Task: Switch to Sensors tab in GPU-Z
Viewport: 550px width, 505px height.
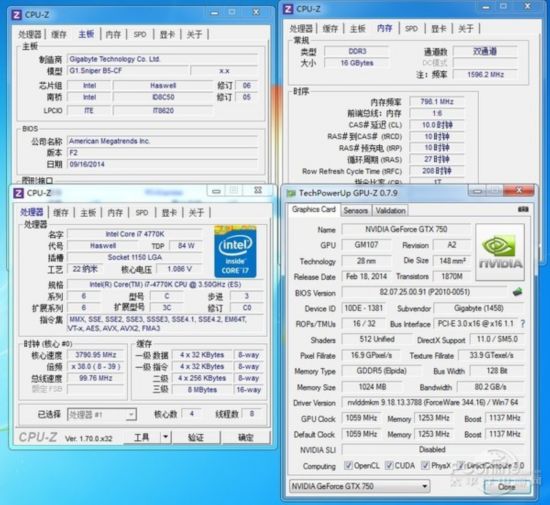Action: (x=355, y=210)
